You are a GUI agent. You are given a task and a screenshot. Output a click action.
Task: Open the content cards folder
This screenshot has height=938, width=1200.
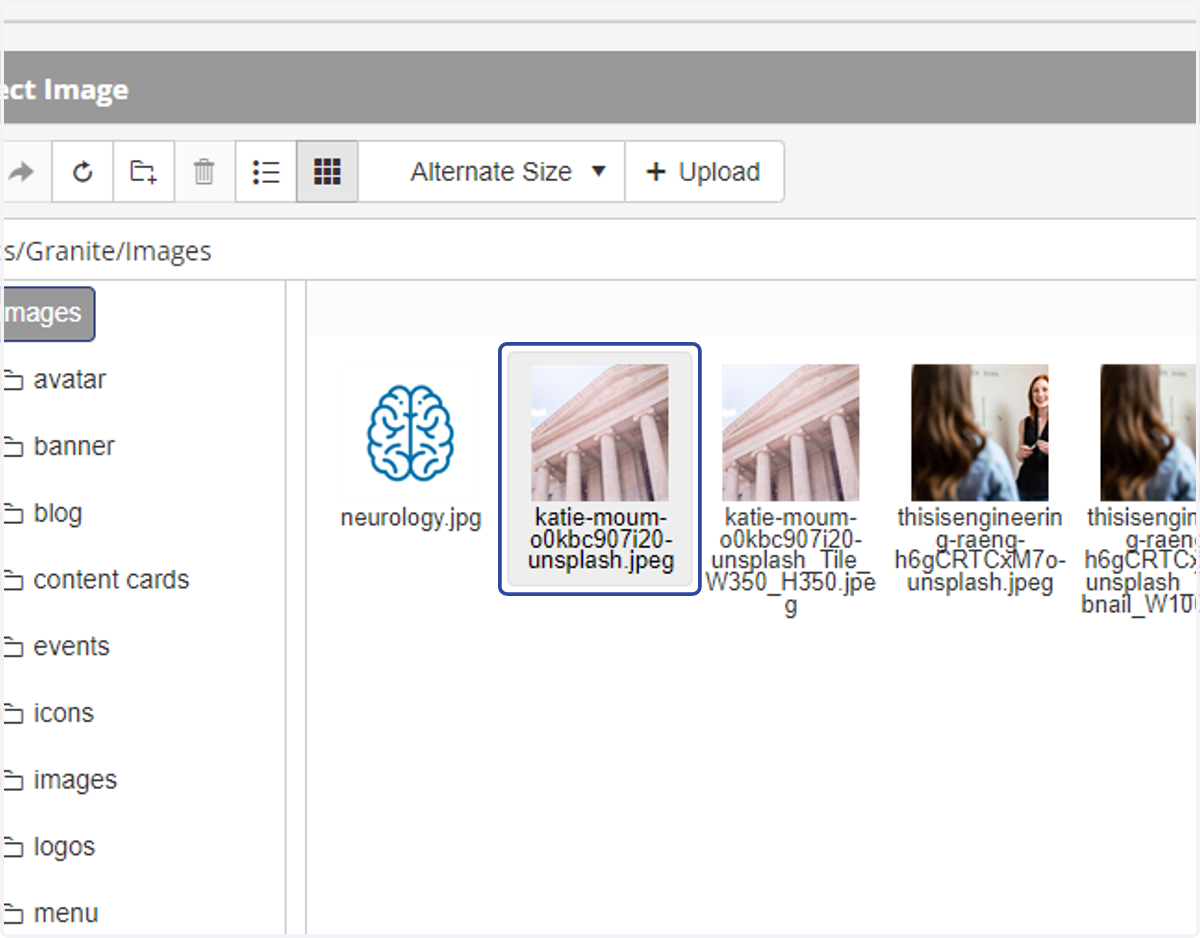click(x=111, y=580)
